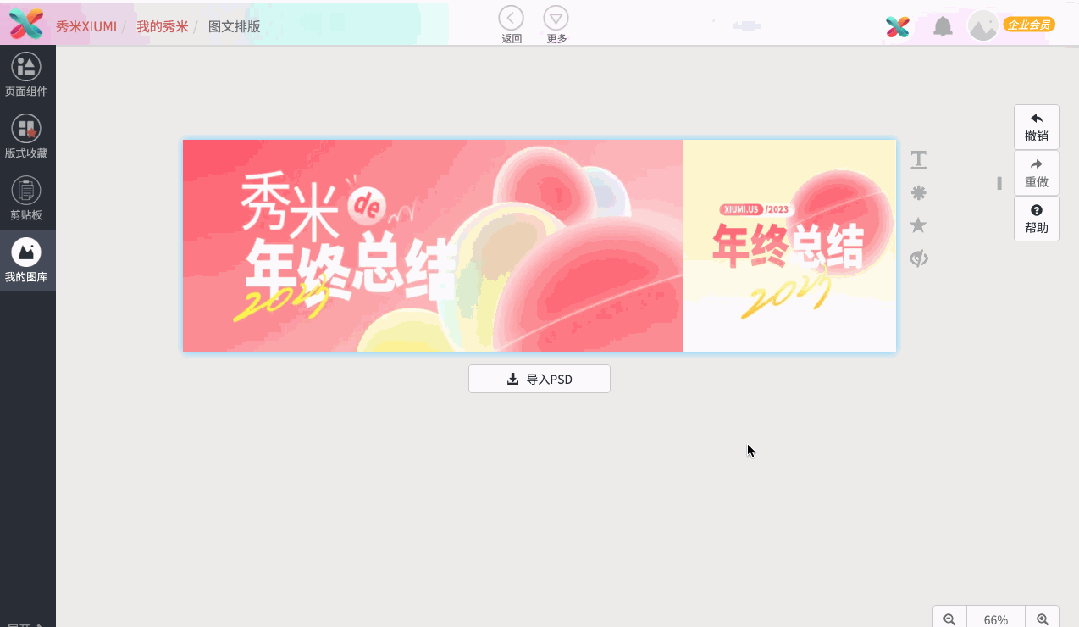Open the notification bell at top right
The image size is (1079, 627).
tap(941, 26)
